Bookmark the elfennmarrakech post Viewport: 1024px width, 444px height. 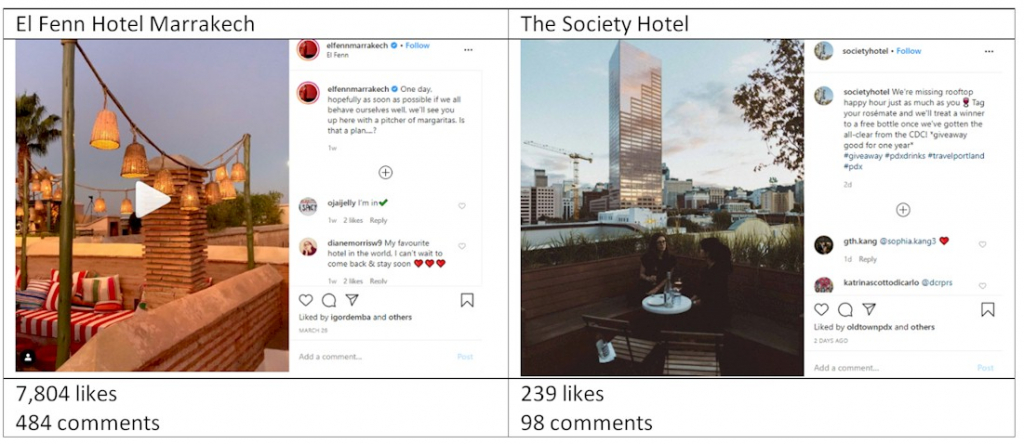tap(467, 300)
